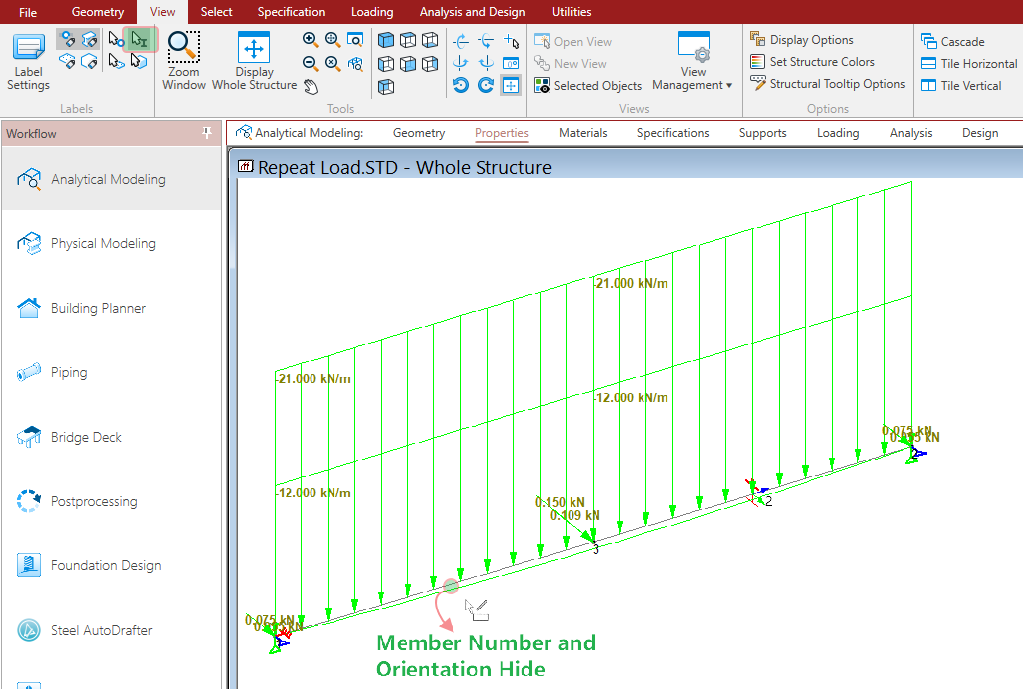Screen dimensions: 1023x691
Task: Open the Supports page
Action: pos(763,133)
